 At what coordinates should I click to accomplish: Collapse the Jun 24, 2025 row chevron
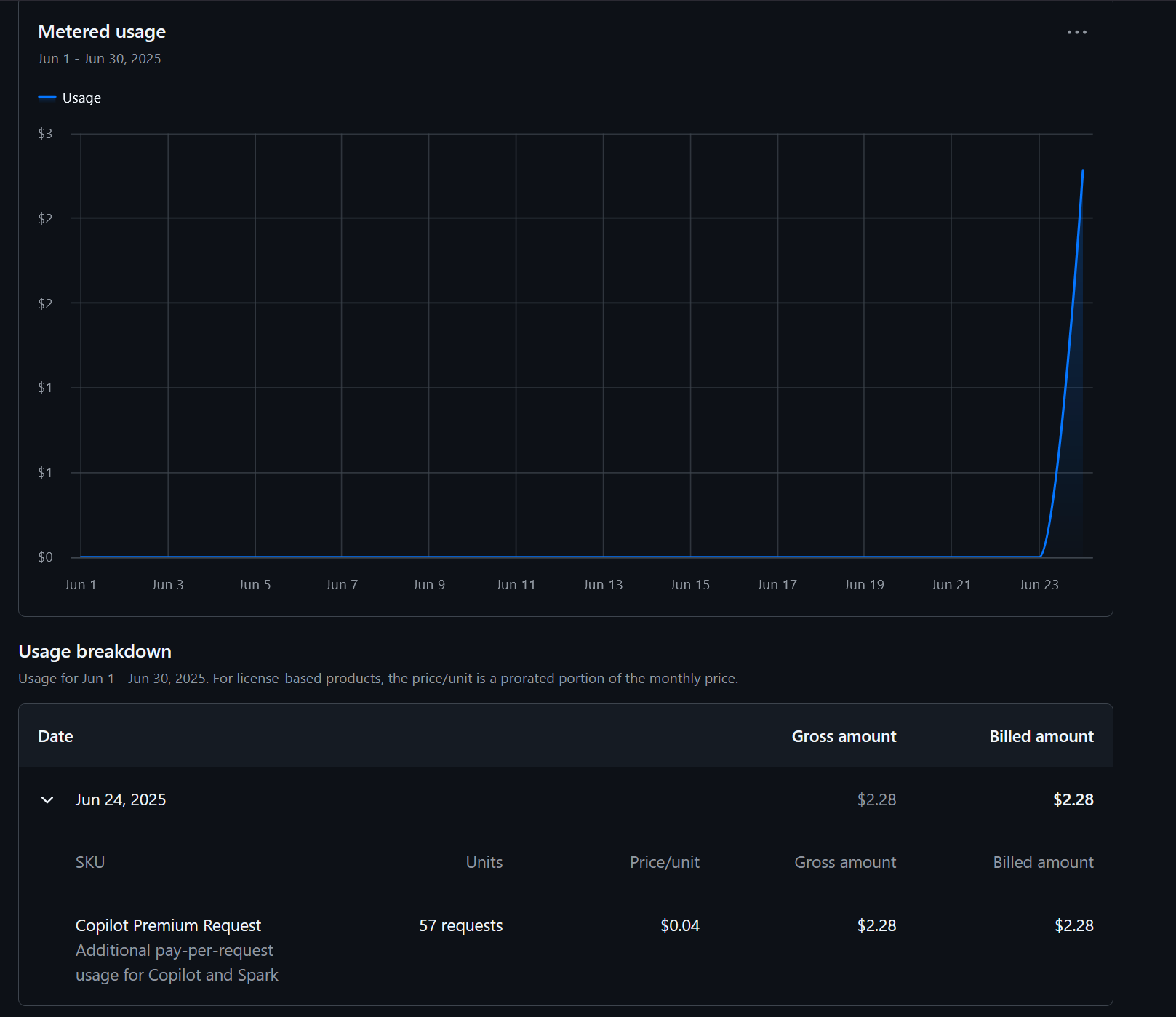tap(47, 799)
